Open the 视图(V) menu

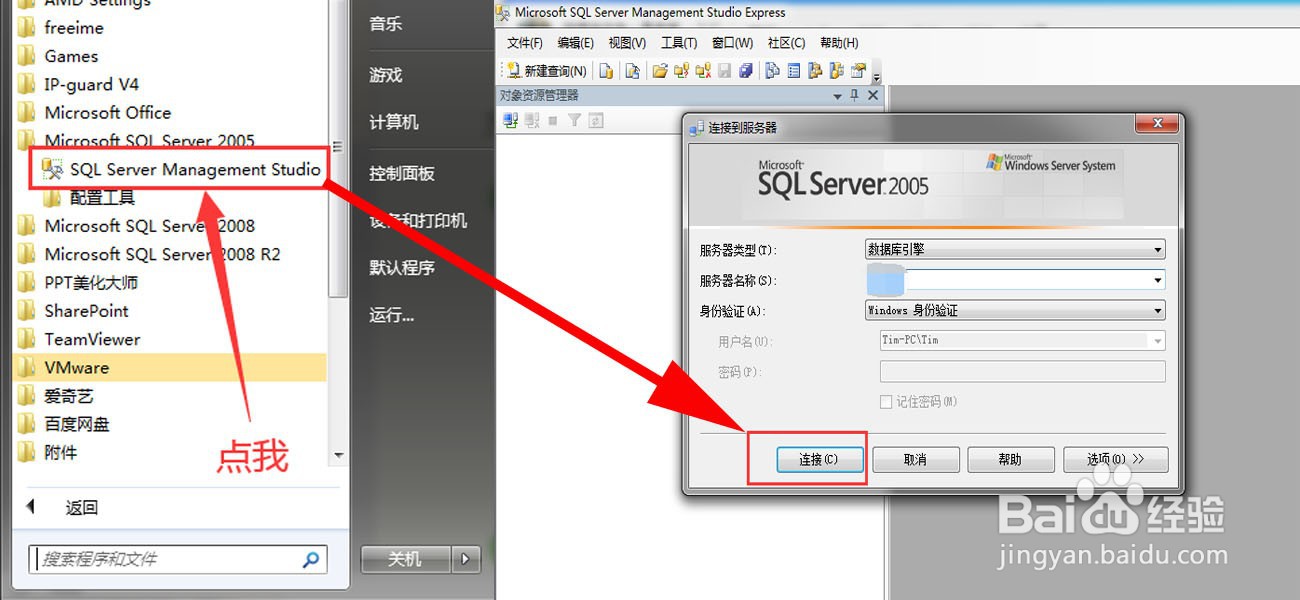[627, 43]
